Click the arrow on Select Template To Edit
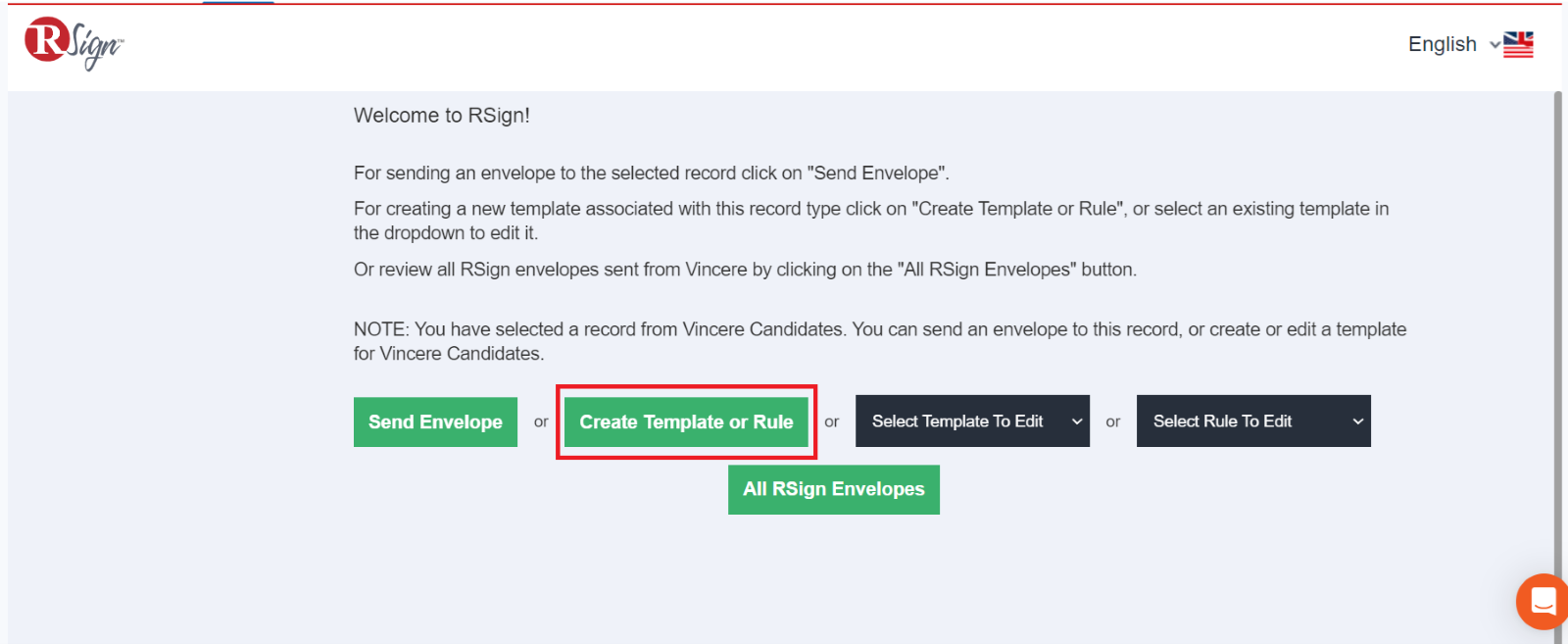The width and height of the screenshot is (1568, 644). [1076, 421]
